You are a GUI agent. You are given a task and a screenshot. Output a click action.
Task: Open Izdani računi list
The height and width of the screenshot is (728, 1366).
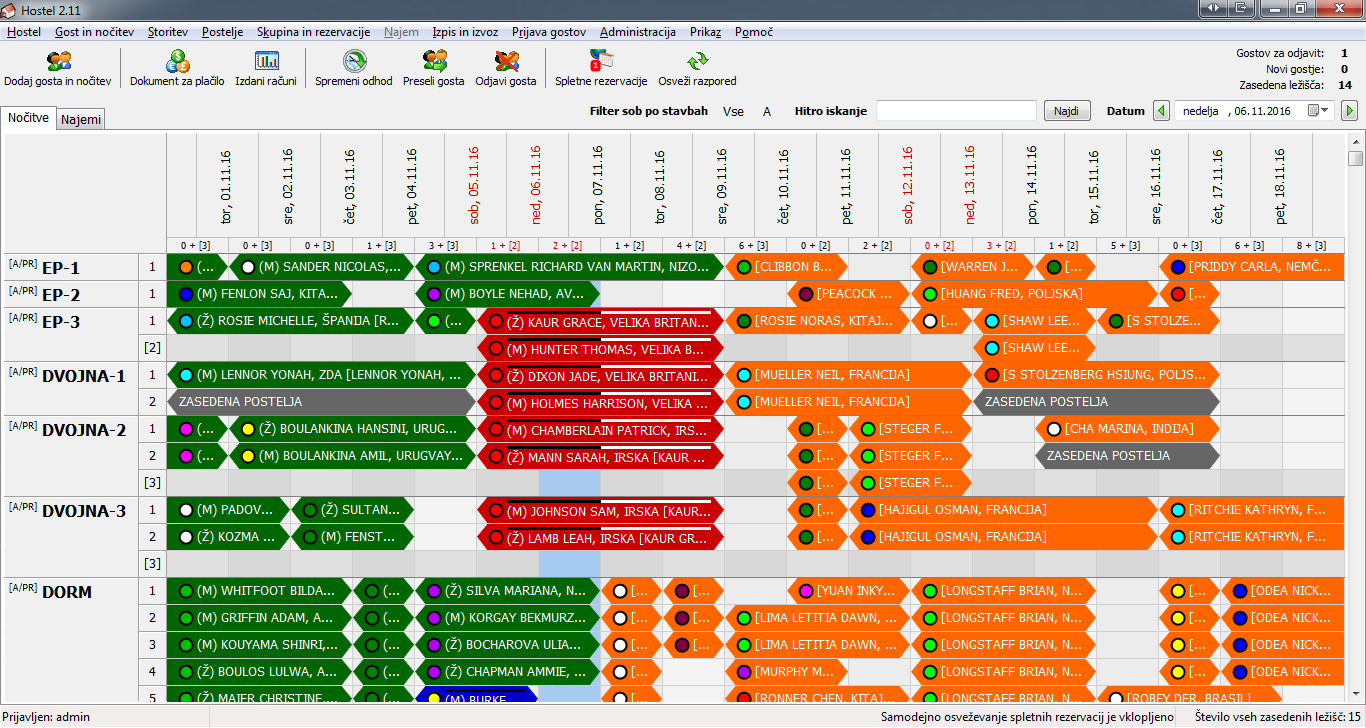[x=266, y=62]
